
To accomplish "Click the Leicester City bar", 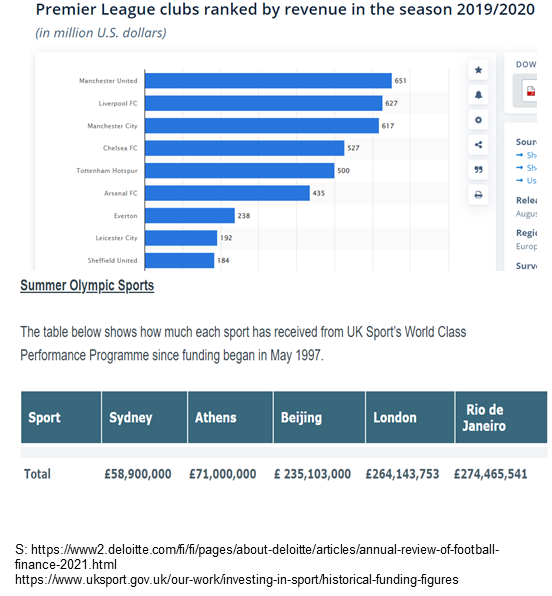I will [181, 238].
